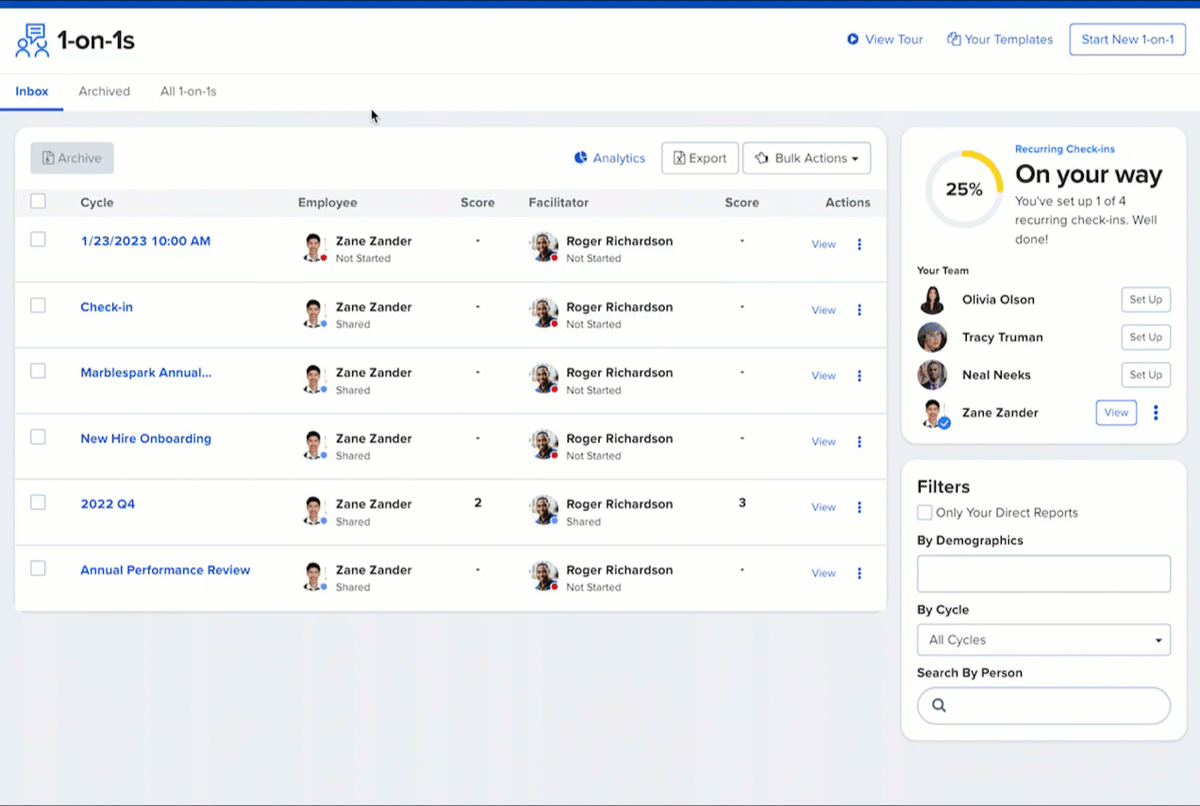Click the Start New 1-on-1 button

click(x=1127, y=40)
